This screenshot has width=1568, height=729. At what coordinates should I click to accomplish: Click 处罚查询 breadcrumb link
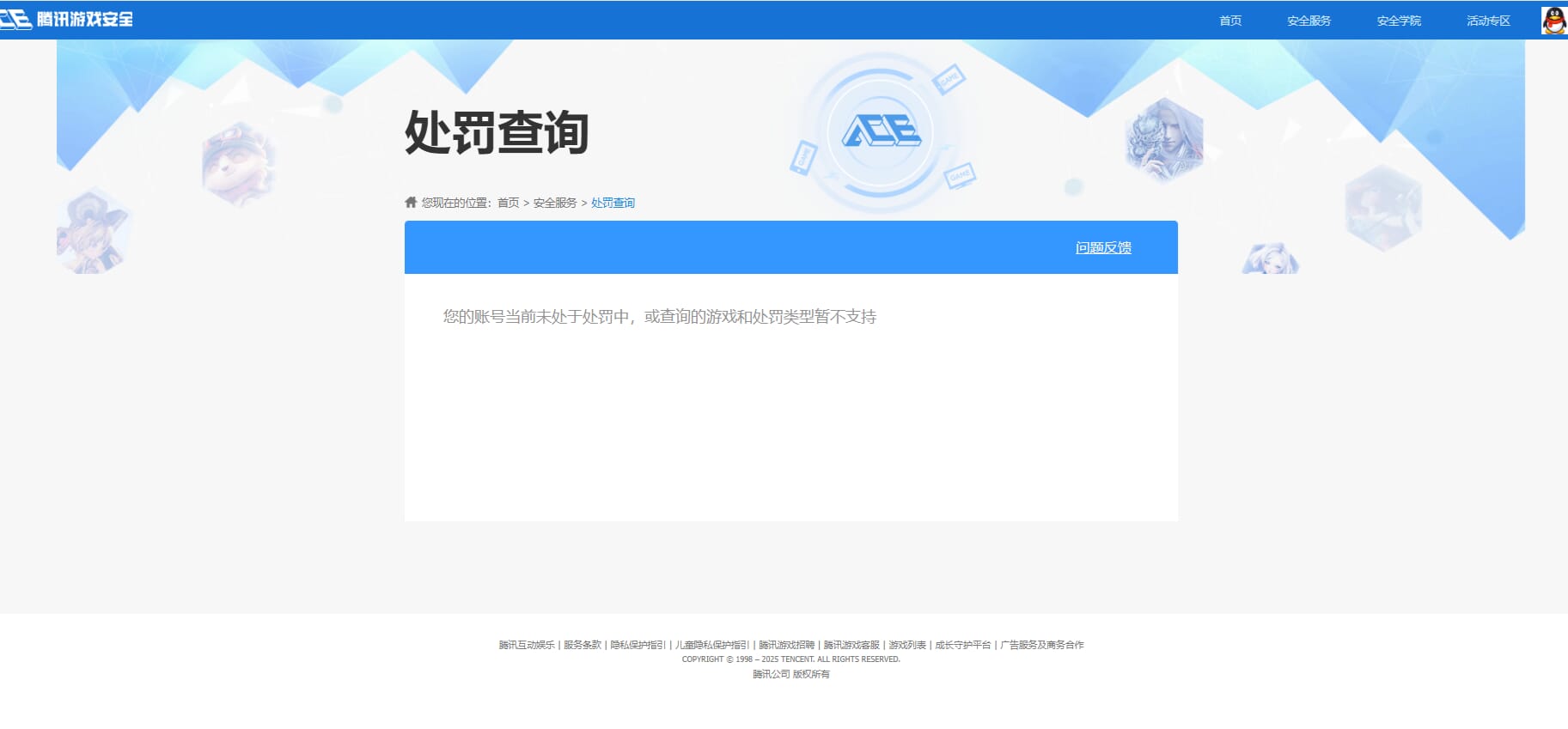(613, 203)
